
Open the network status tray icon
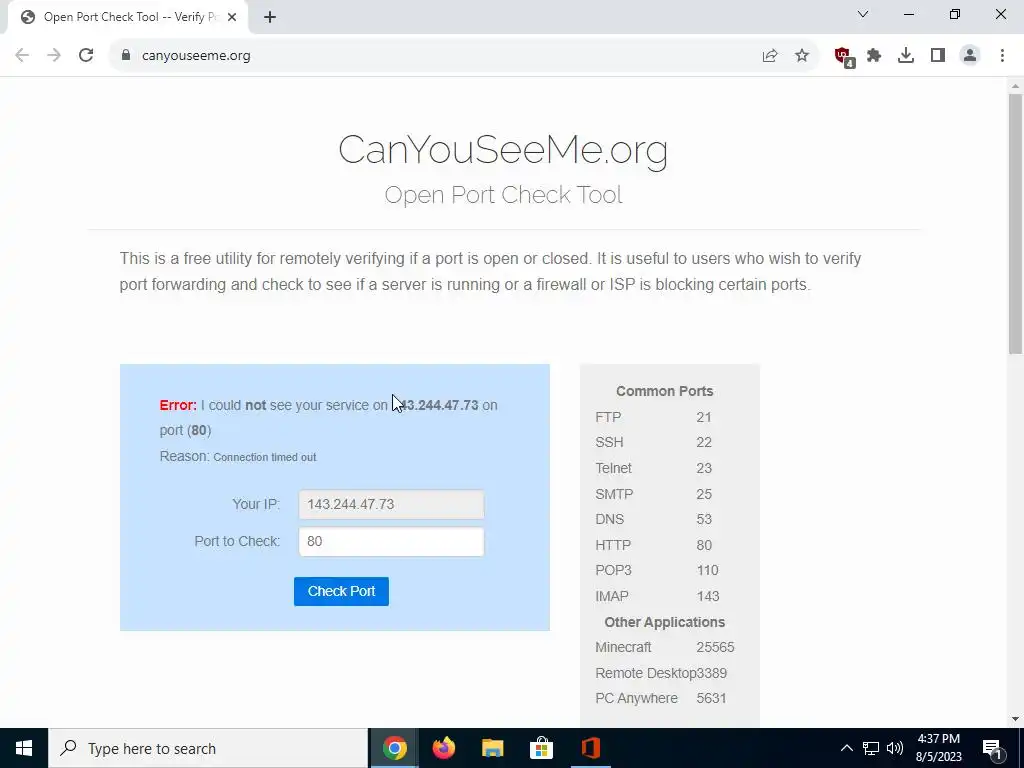(x=871, y=748)
